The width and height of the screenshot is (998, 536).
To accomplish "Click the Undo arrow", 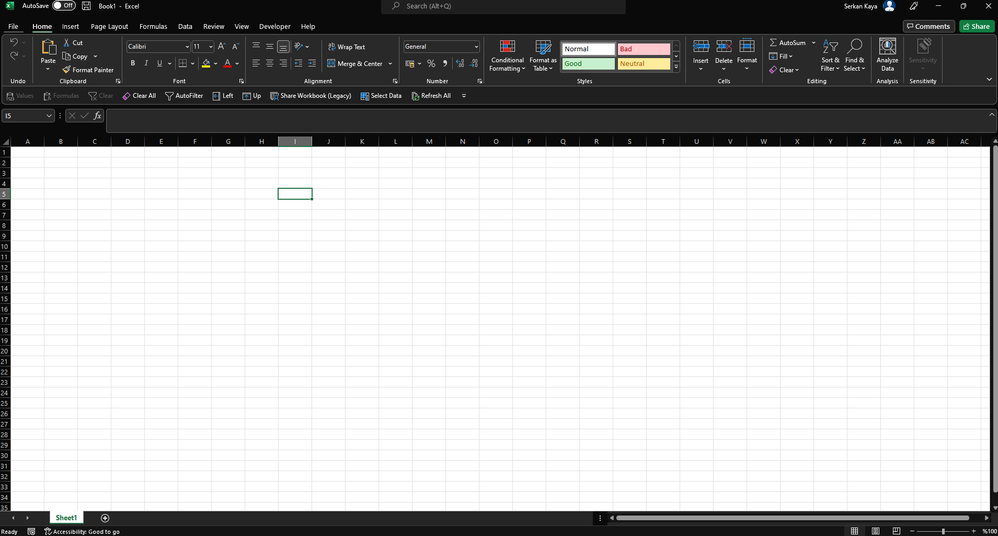I will pos(14,43).
